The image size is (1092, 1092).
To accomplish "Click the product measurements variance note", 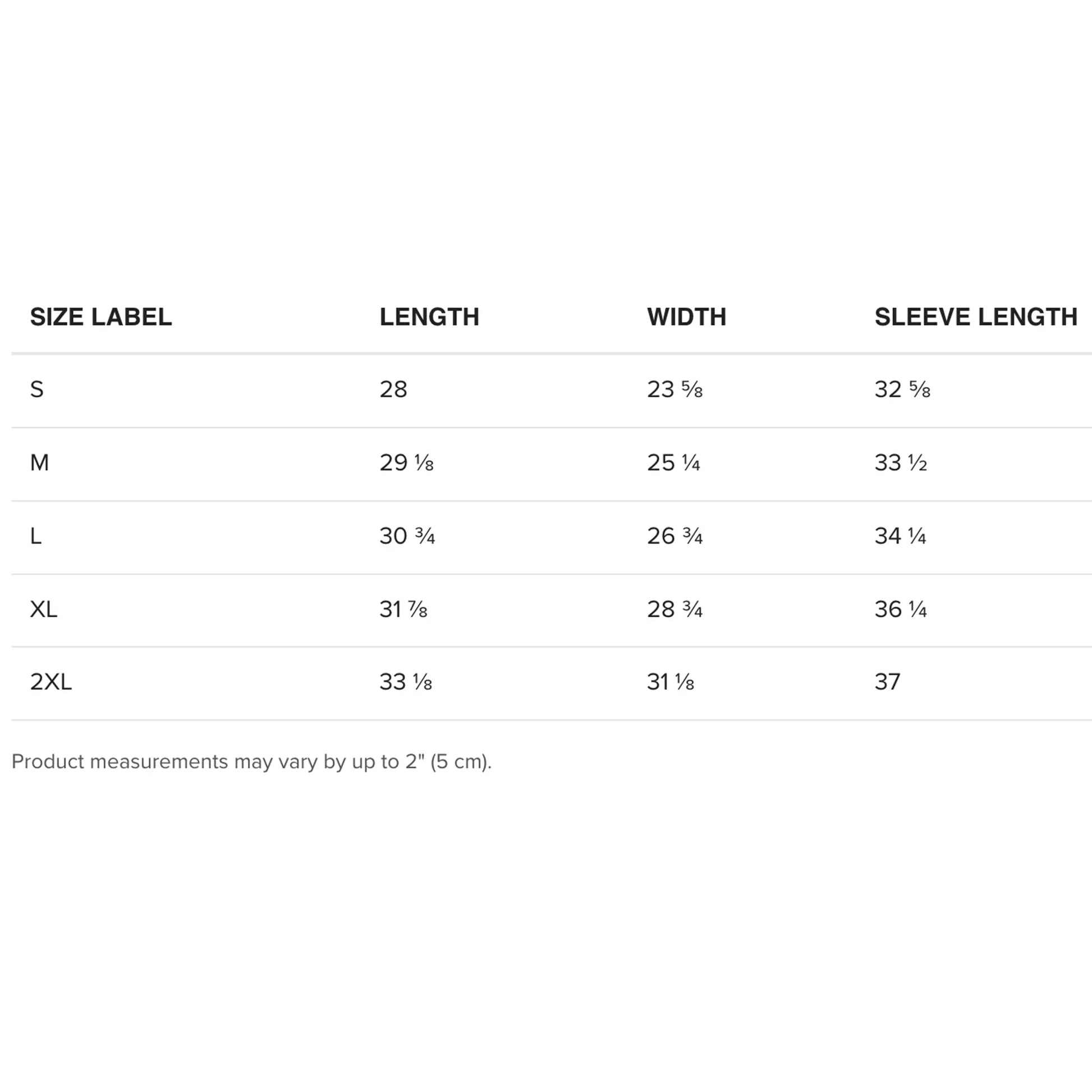I will click(x=251, y=762).
